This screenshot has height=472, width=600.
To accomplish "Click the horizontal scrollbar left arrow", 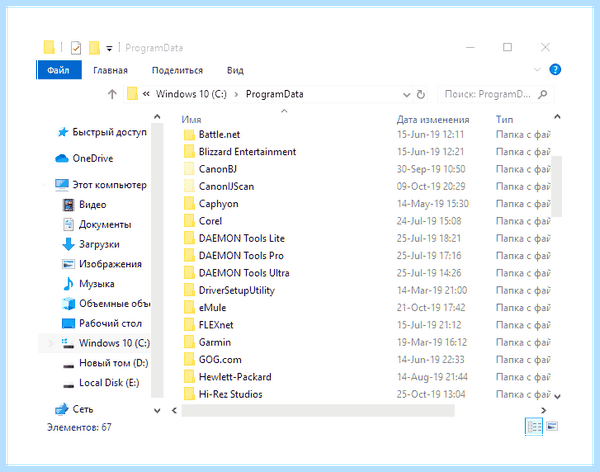I will click(x=174, y=410).
